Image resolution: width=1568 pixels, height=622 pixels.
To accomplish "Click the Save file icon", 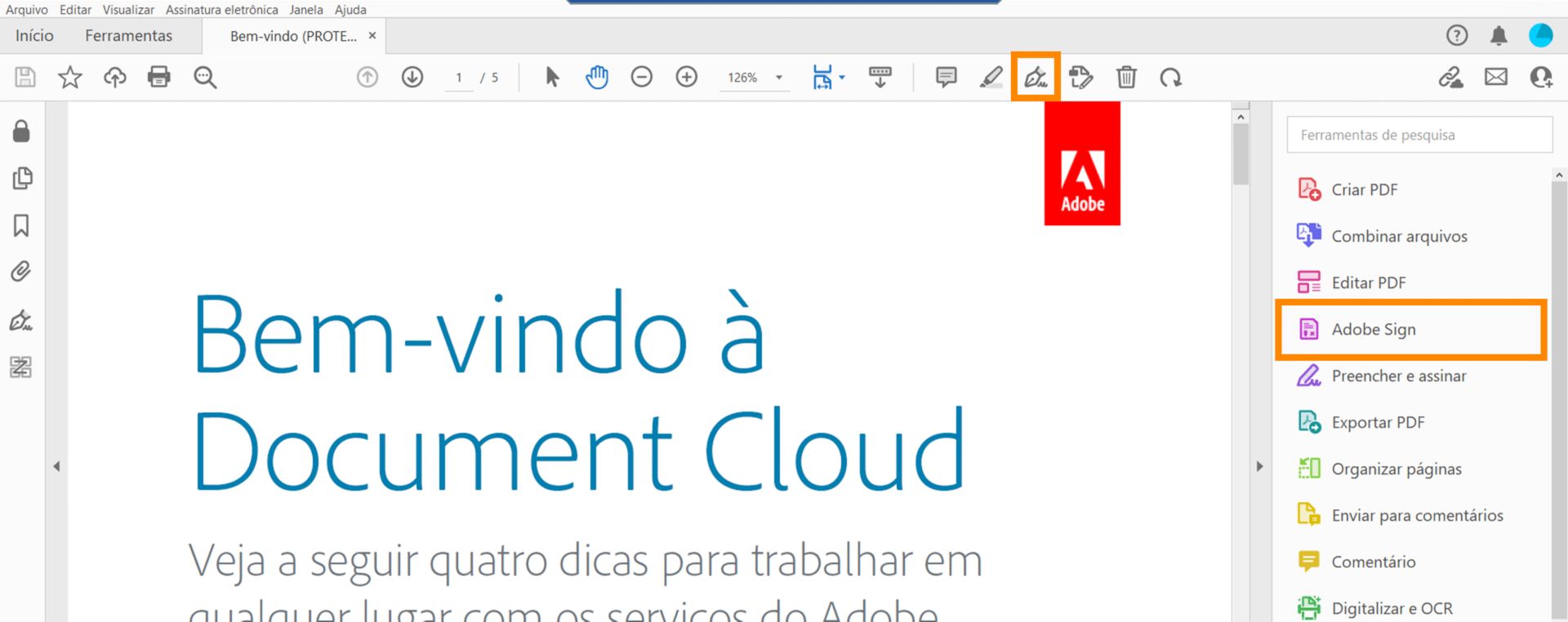I will tap(25, 78).
